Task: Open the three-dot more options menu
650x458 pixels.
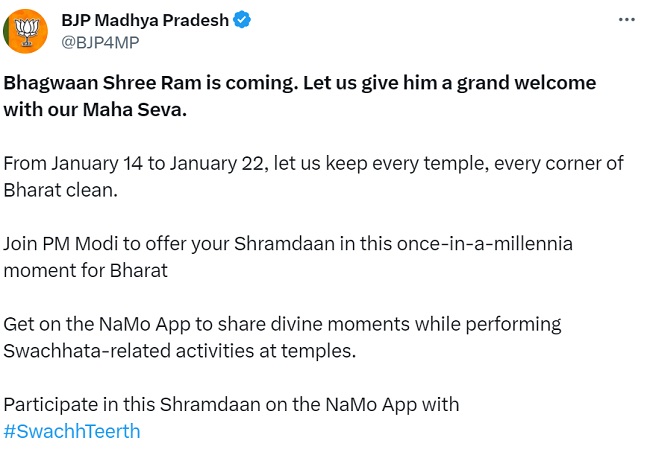Action: [x=627, y=19]
